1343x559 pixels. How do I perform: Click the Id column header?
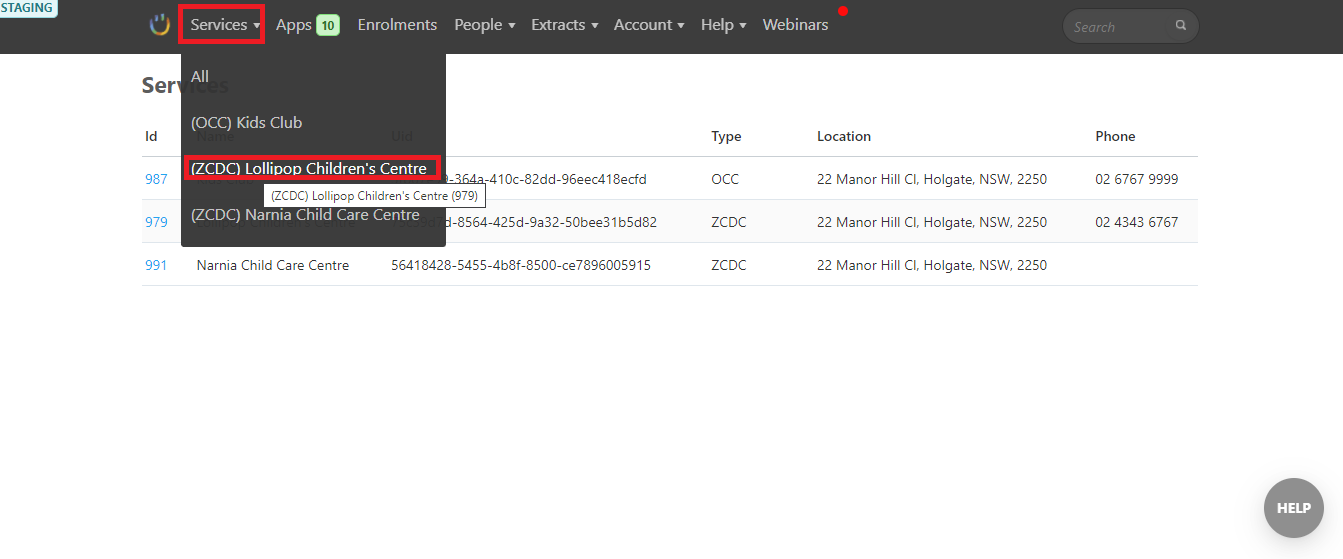pyautogui.click(x=151, y=137)
